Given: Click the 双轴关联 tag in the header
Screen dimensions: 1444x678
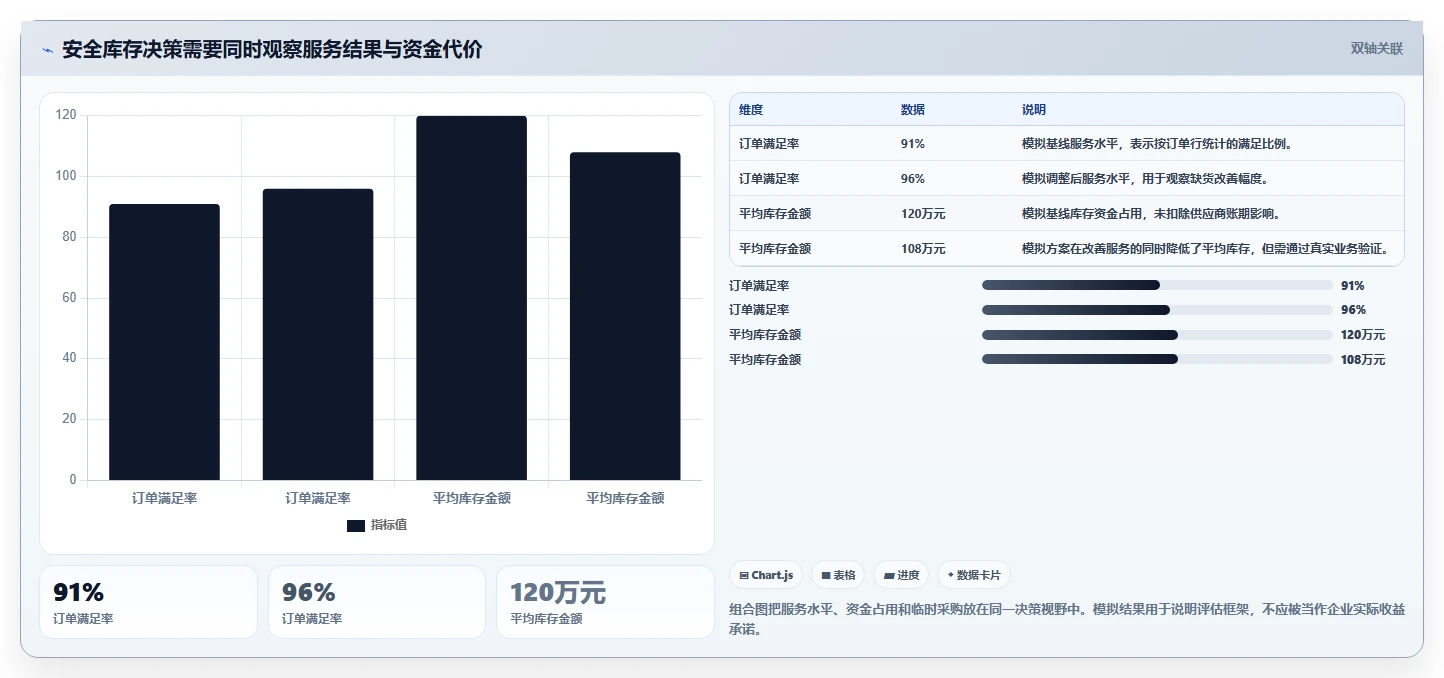Looking at the screenshot, I should pyautogui.click(x=1377, y=49).
